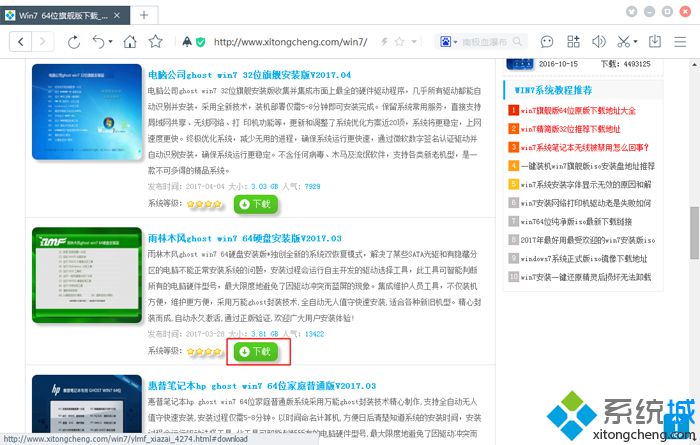Click the magnifier search icon
Screen dimensions: 700x445
click(x=517, y=42)
